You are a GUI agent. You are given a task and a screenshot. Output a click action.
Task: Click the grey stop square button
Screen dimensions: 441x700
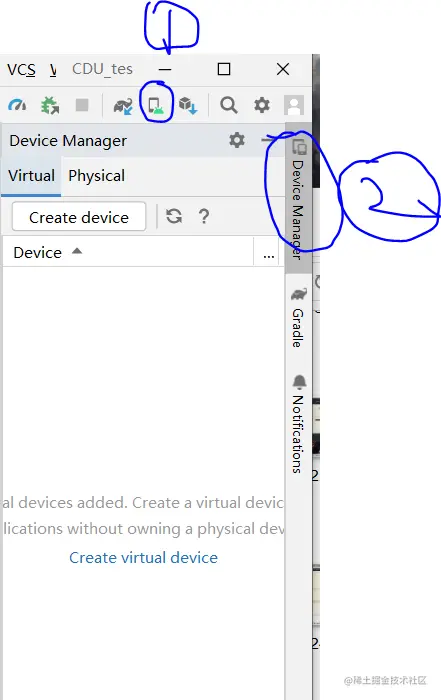[82, 105]
